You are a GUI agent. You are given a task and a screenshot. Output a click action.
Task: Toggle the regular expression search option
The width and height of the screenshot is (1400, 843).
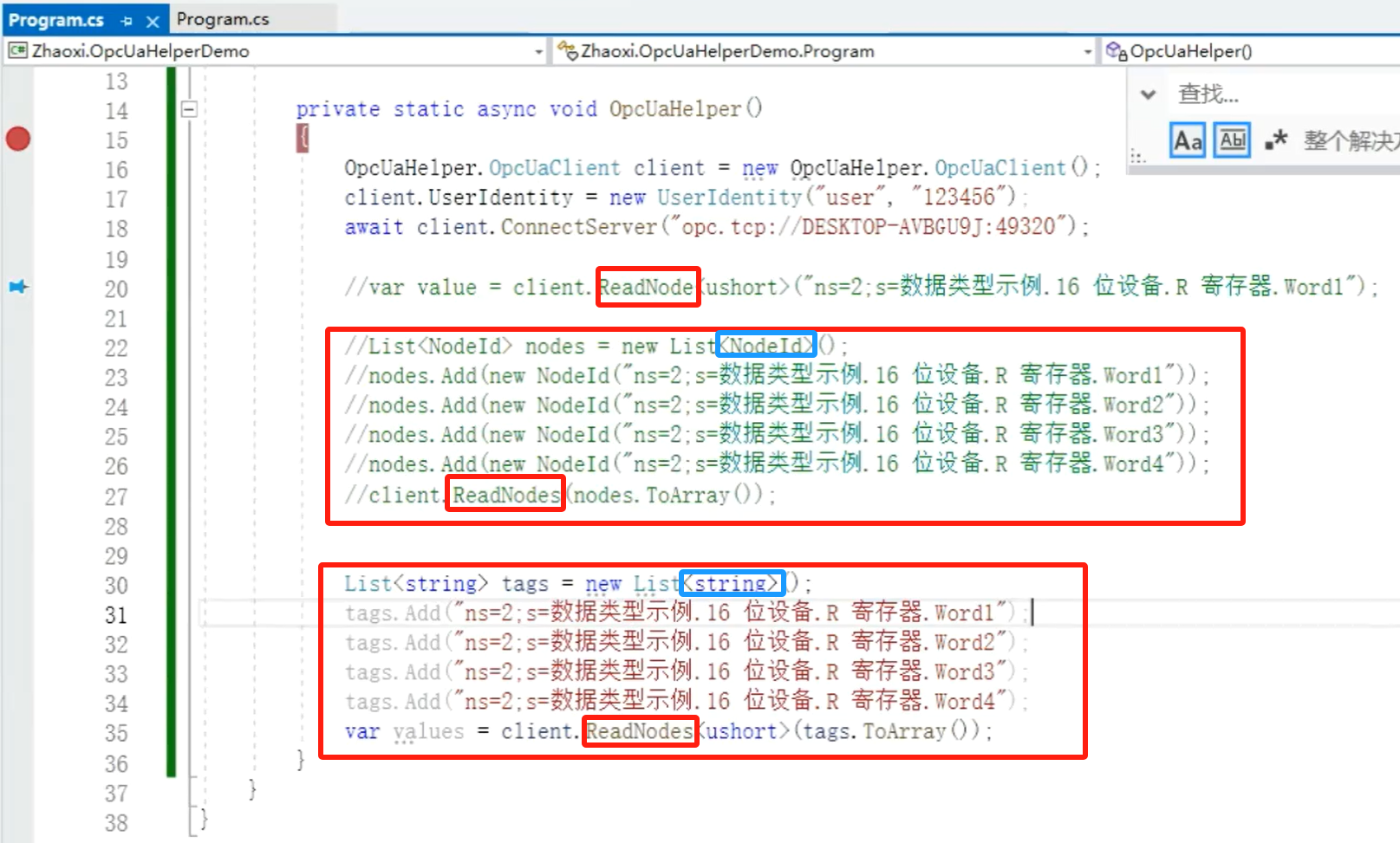pos(1275,140)
